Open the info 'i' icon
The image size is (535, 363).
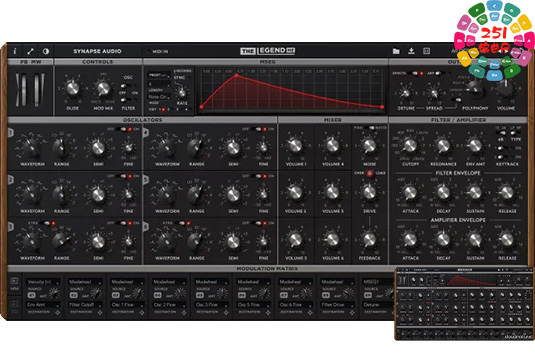tap(15, 51)
